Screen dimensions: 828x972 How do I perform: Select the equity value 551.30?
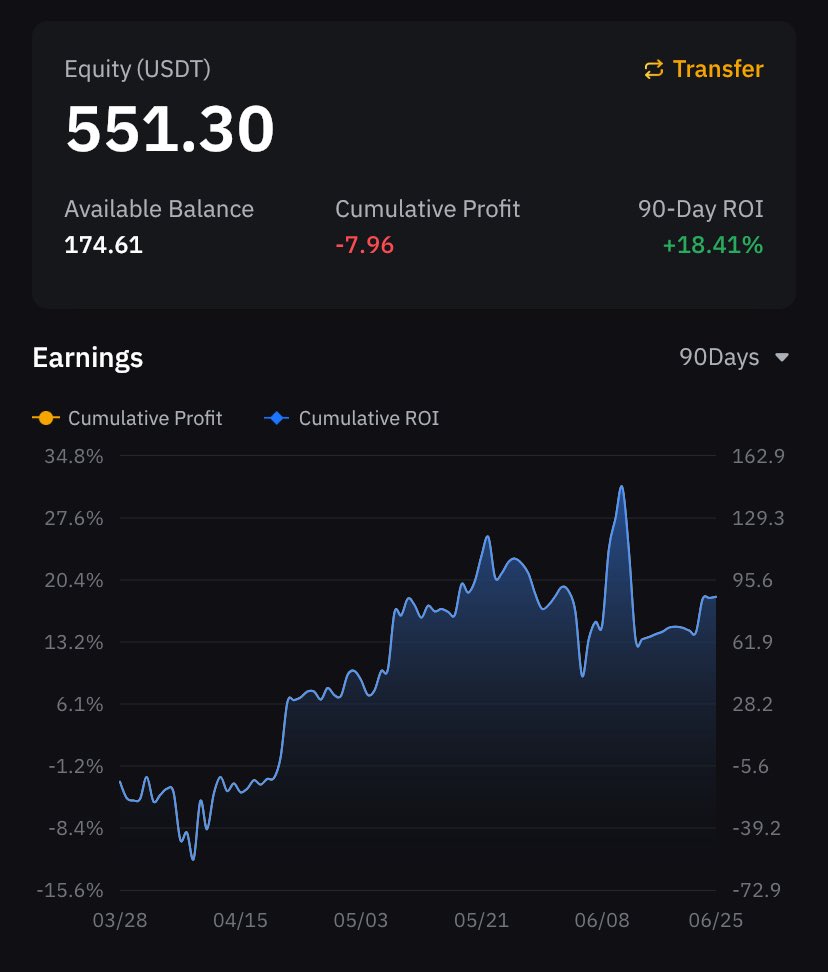170,128
